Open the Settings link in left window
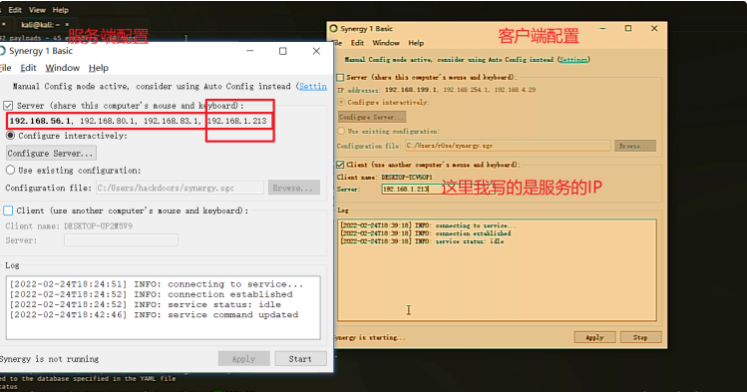Viewport: 747px width, 392px height. click(x=313, y=86)
